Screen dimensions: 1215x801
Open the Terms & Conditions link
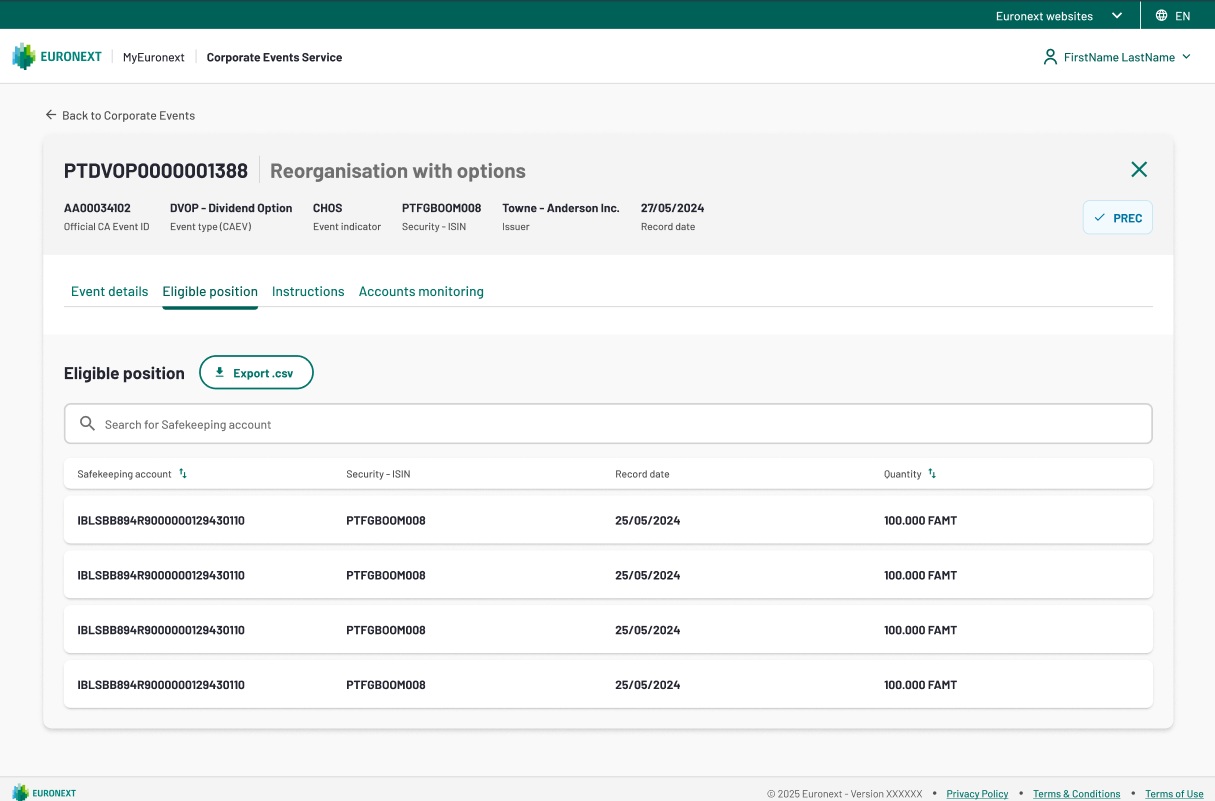1076,794
